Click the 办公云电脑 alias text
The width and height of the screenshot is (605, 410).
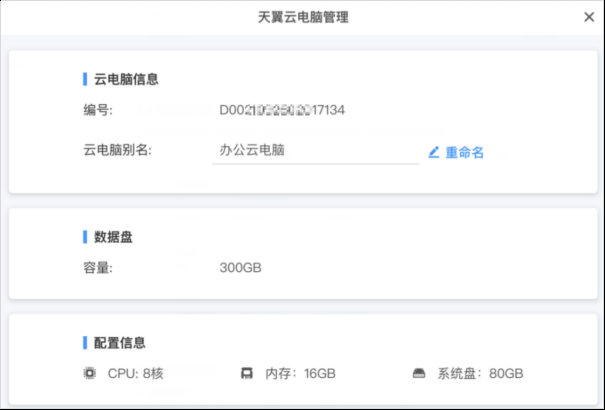(252, 150)
